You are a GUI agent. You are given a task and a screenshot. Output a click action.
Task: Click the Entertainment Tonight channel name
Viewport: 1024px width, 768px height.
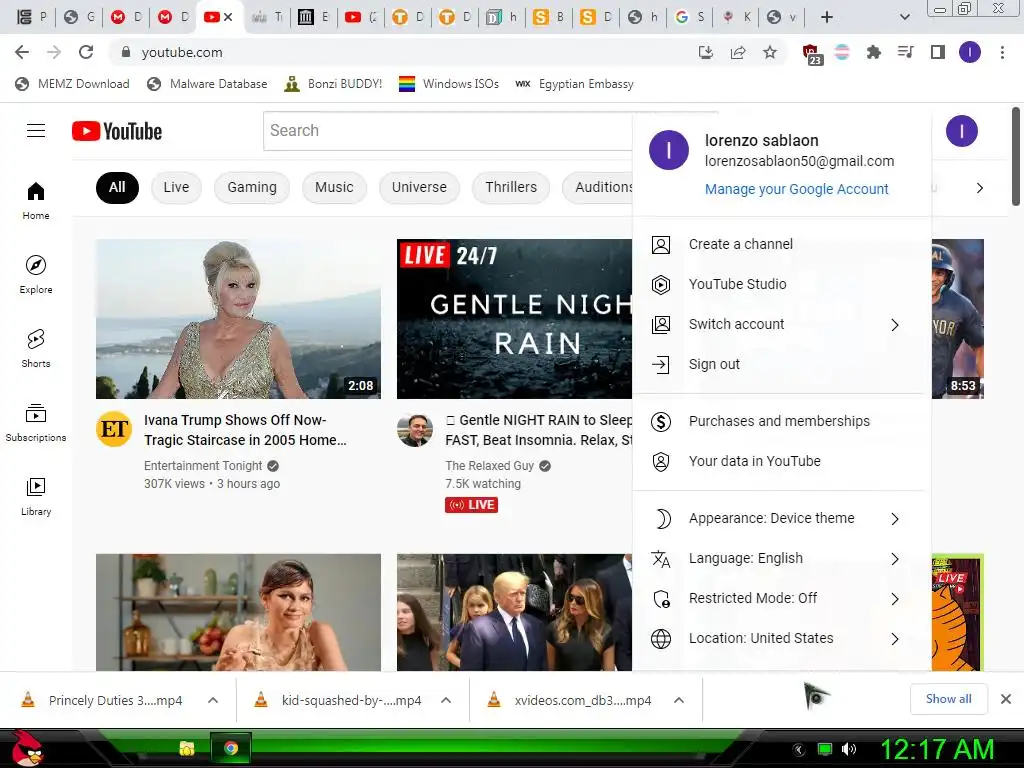point(202,466)
